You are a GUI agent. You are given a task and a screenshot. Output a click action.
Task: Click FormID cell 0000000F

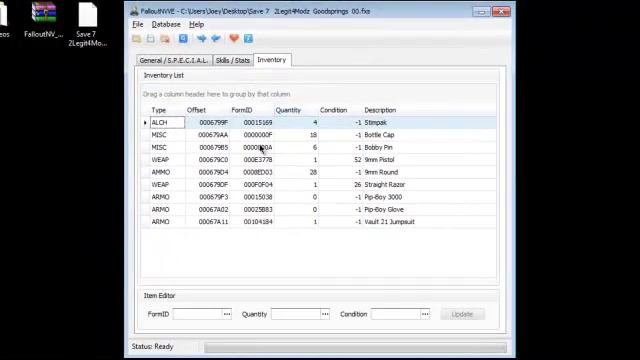point(252,135)
